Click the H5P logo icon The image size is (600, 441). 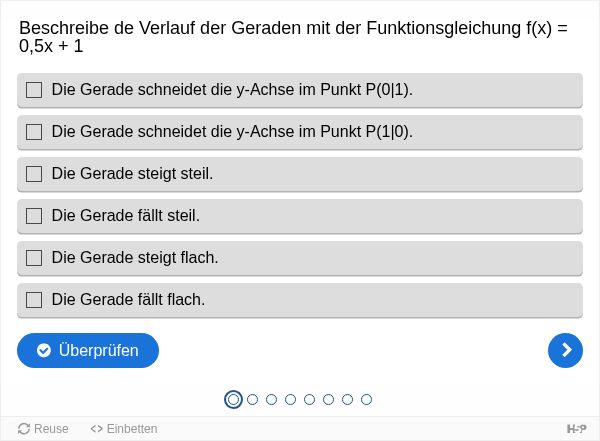576,429
